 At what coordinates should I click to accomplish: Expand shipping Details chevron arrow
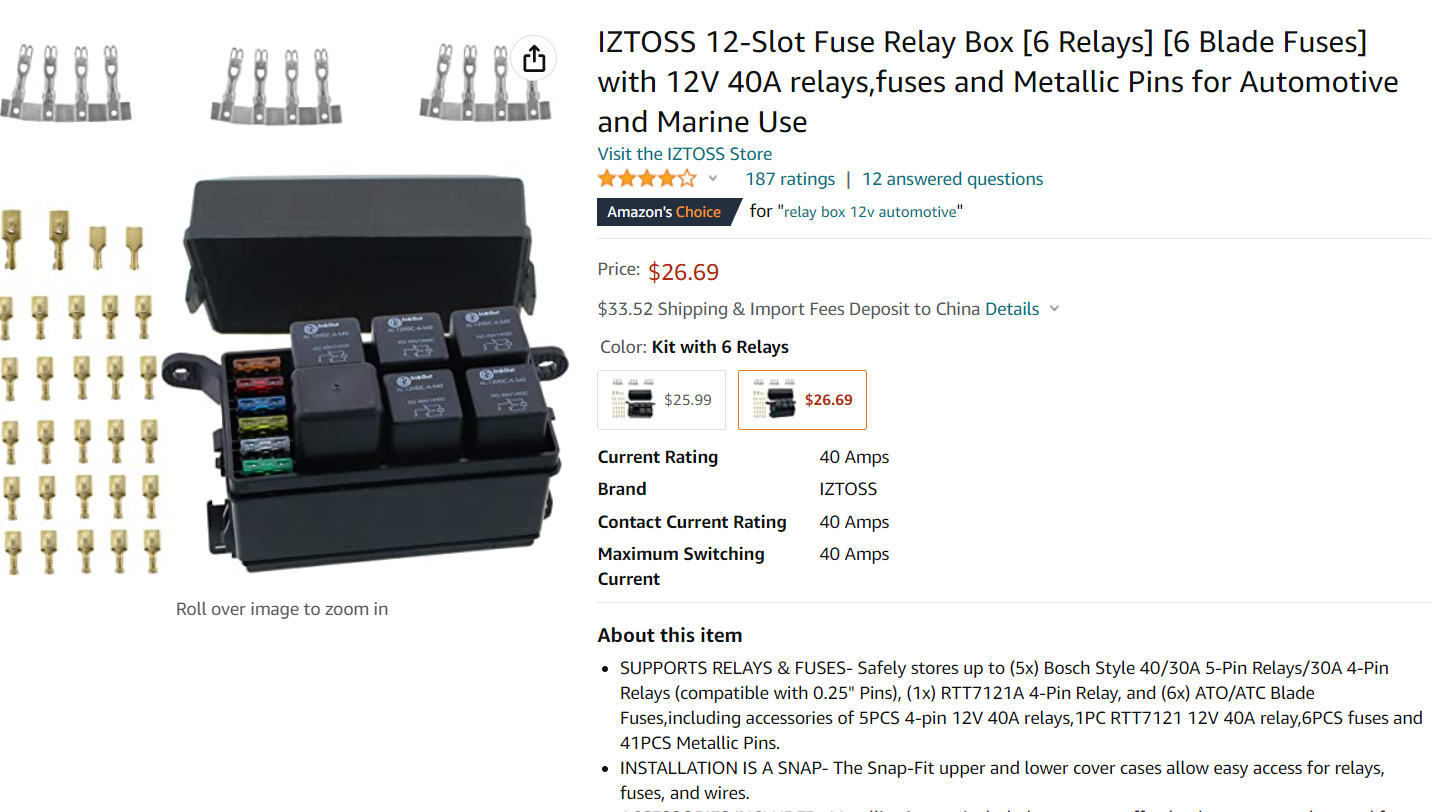[1053, 309]
